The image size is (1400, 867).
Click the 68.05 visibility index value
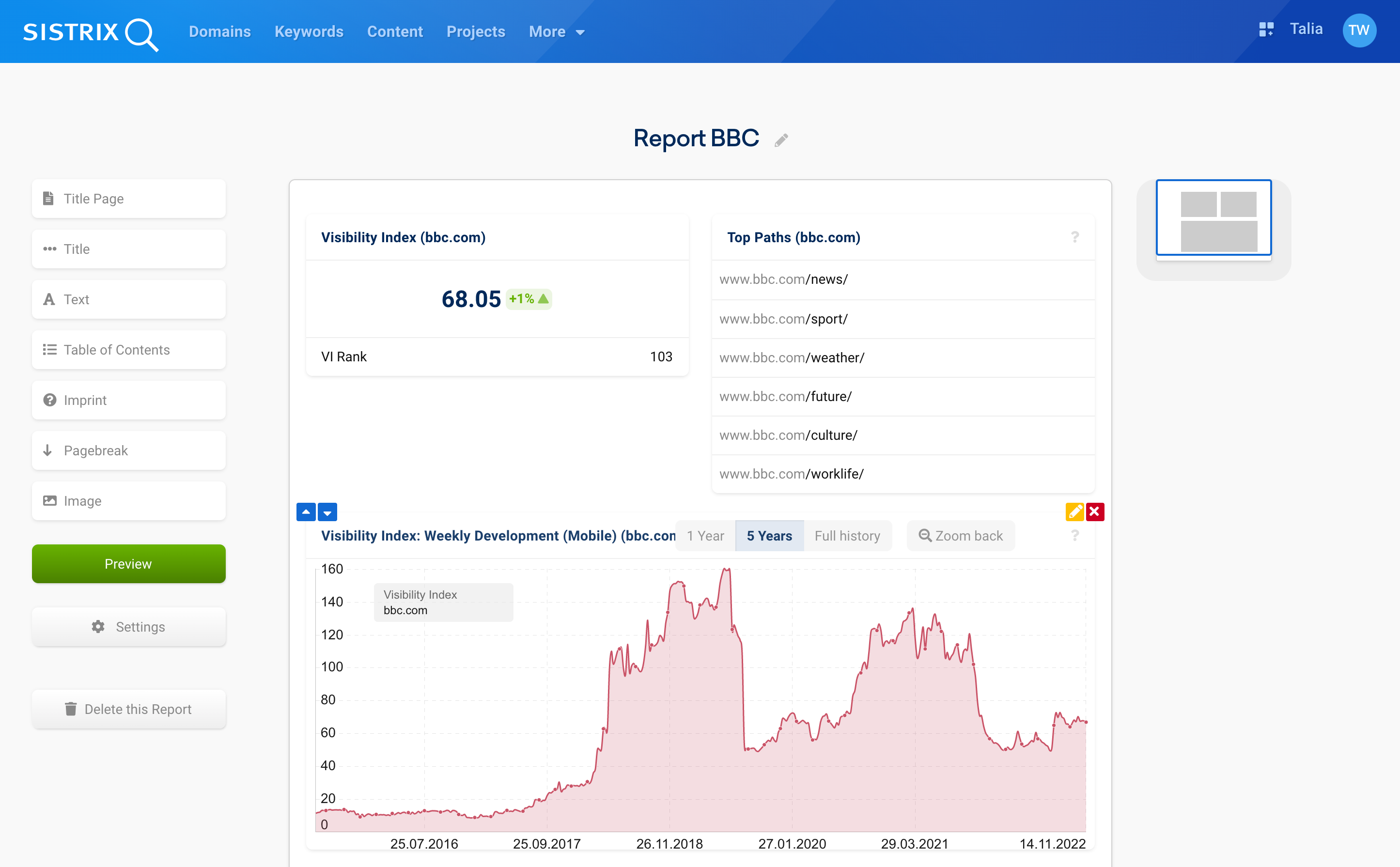pos(471,299)
